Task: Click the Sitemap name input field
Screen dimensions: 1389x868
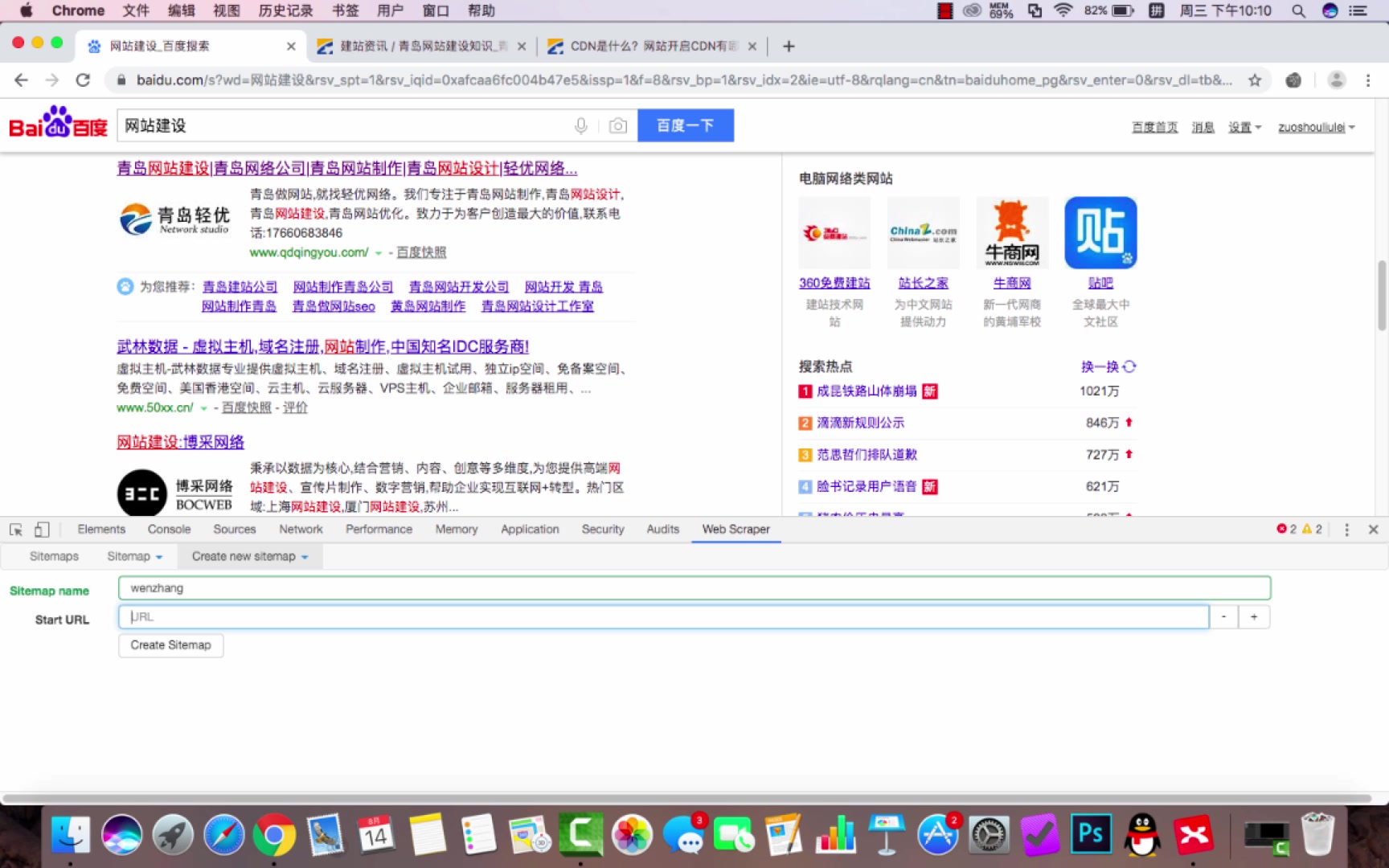Action: (x=694, y=588)
